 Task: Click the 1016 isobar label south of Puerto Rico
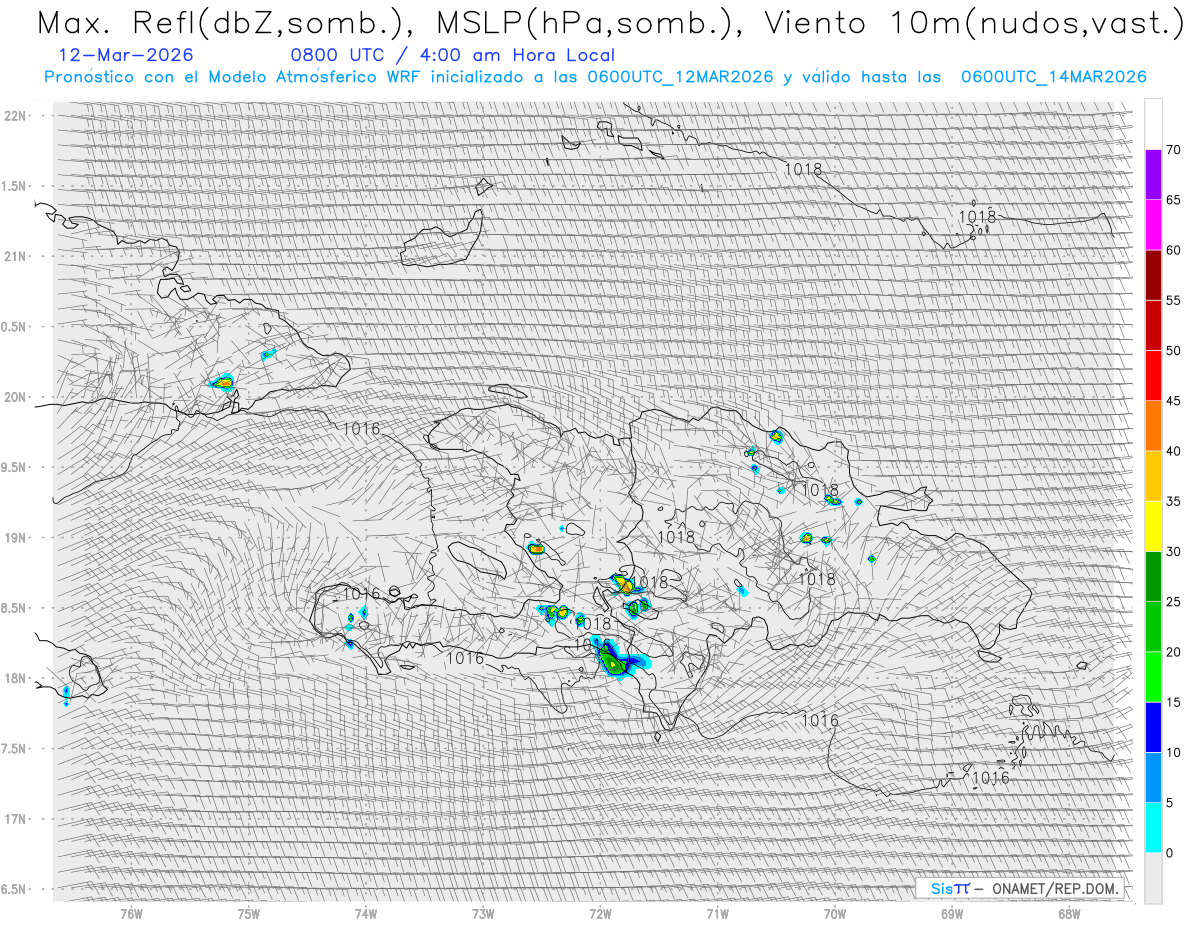point(990,778)
